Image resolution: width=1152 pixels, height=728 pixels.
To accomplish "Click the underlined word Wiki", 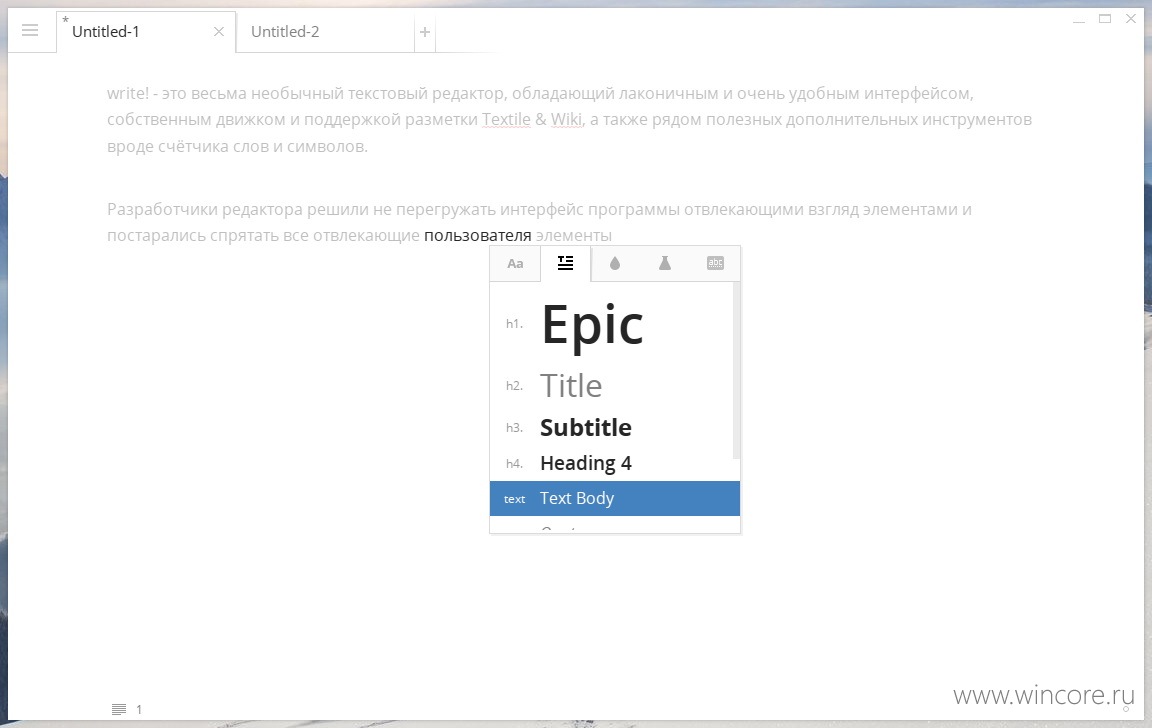I will pos(566,120).
